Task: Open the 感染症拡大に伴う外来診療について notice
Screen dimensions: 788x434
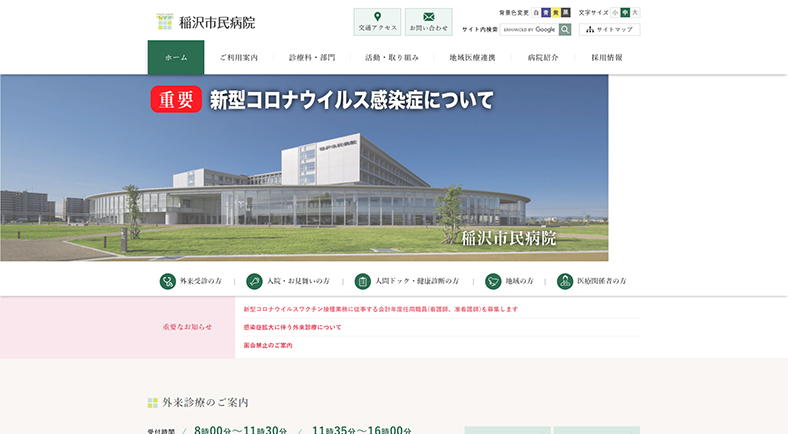Action: [292, 328]
